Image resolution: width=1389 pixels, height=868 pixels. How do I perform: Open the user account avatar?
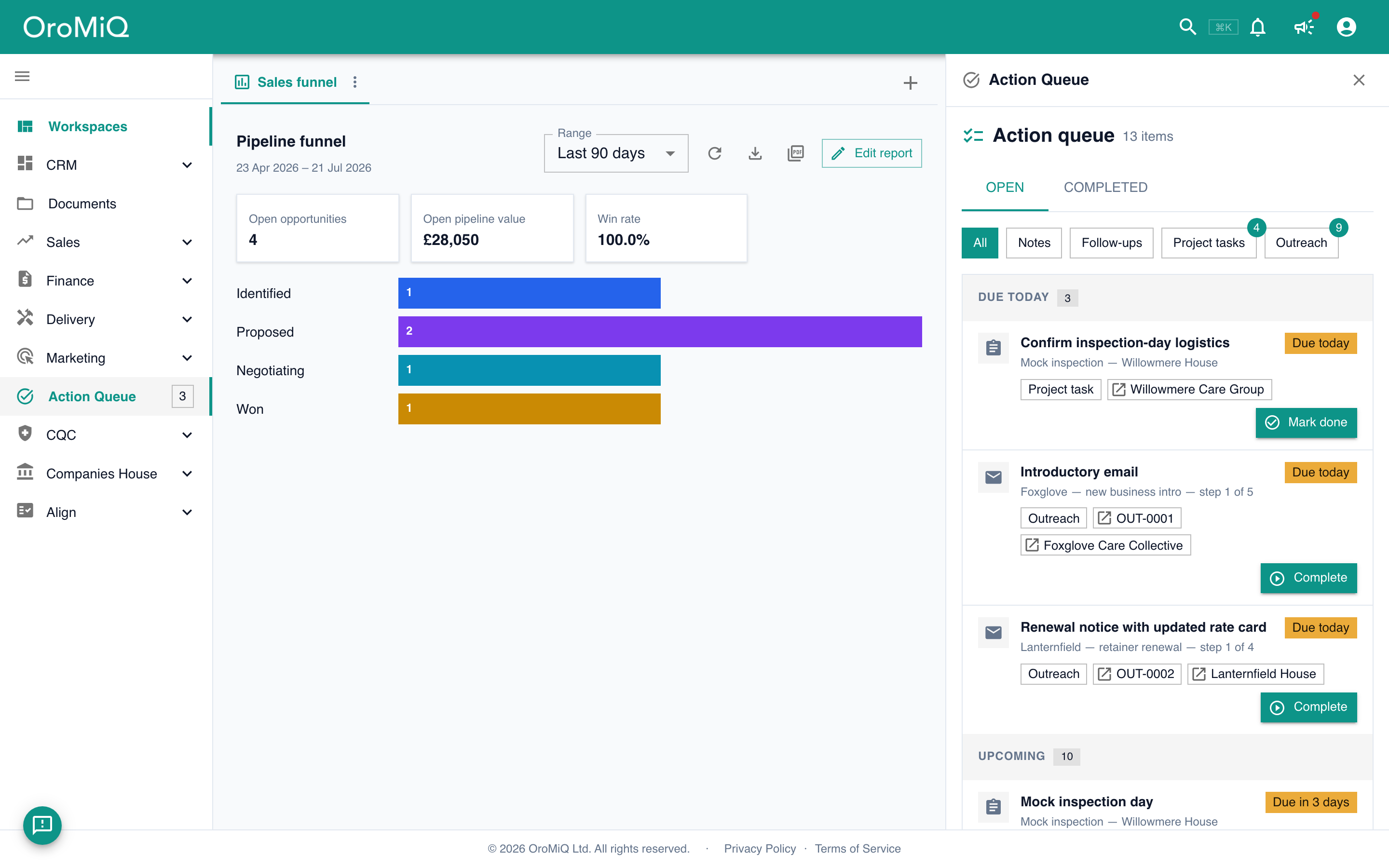click(1346, 27)
